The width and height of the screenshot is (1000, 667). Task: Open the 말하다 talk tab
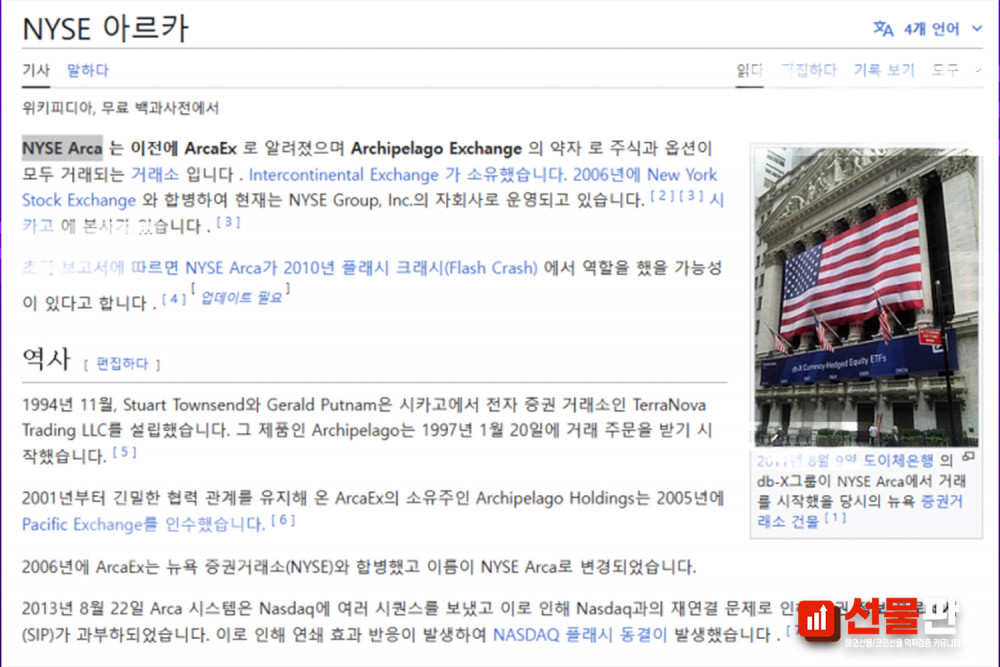[x=88, y=70]
